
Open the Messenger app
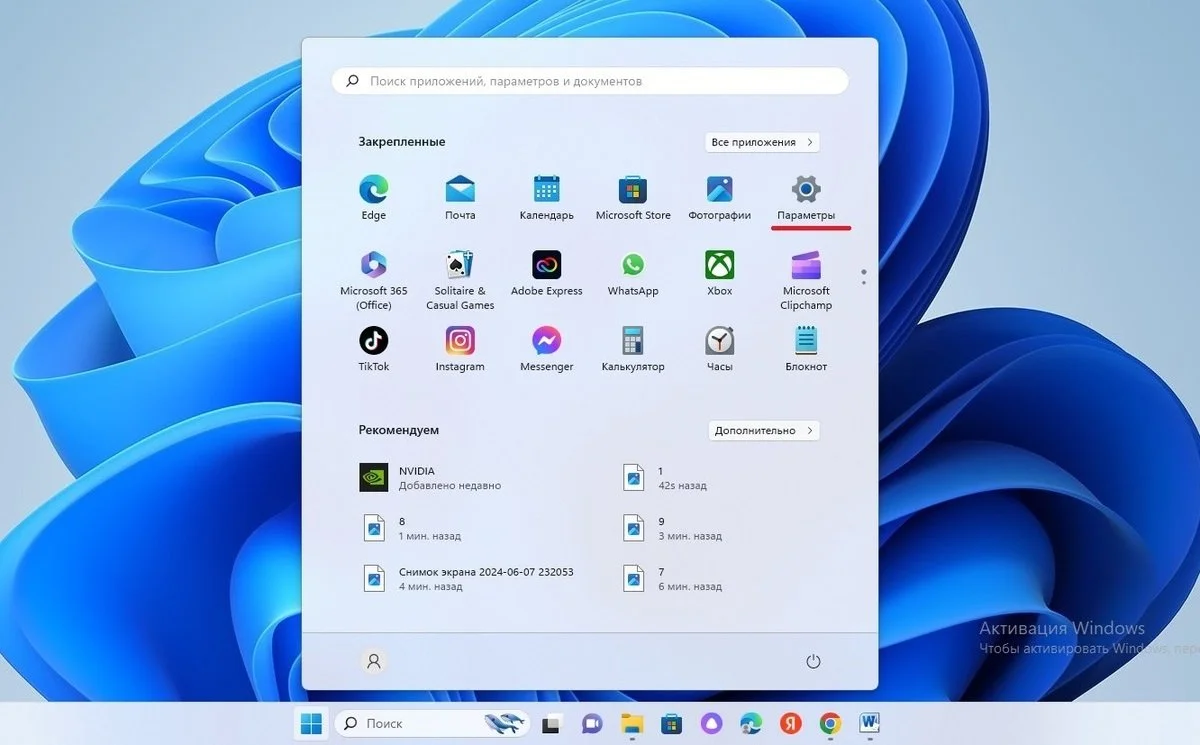pos(547,350)
